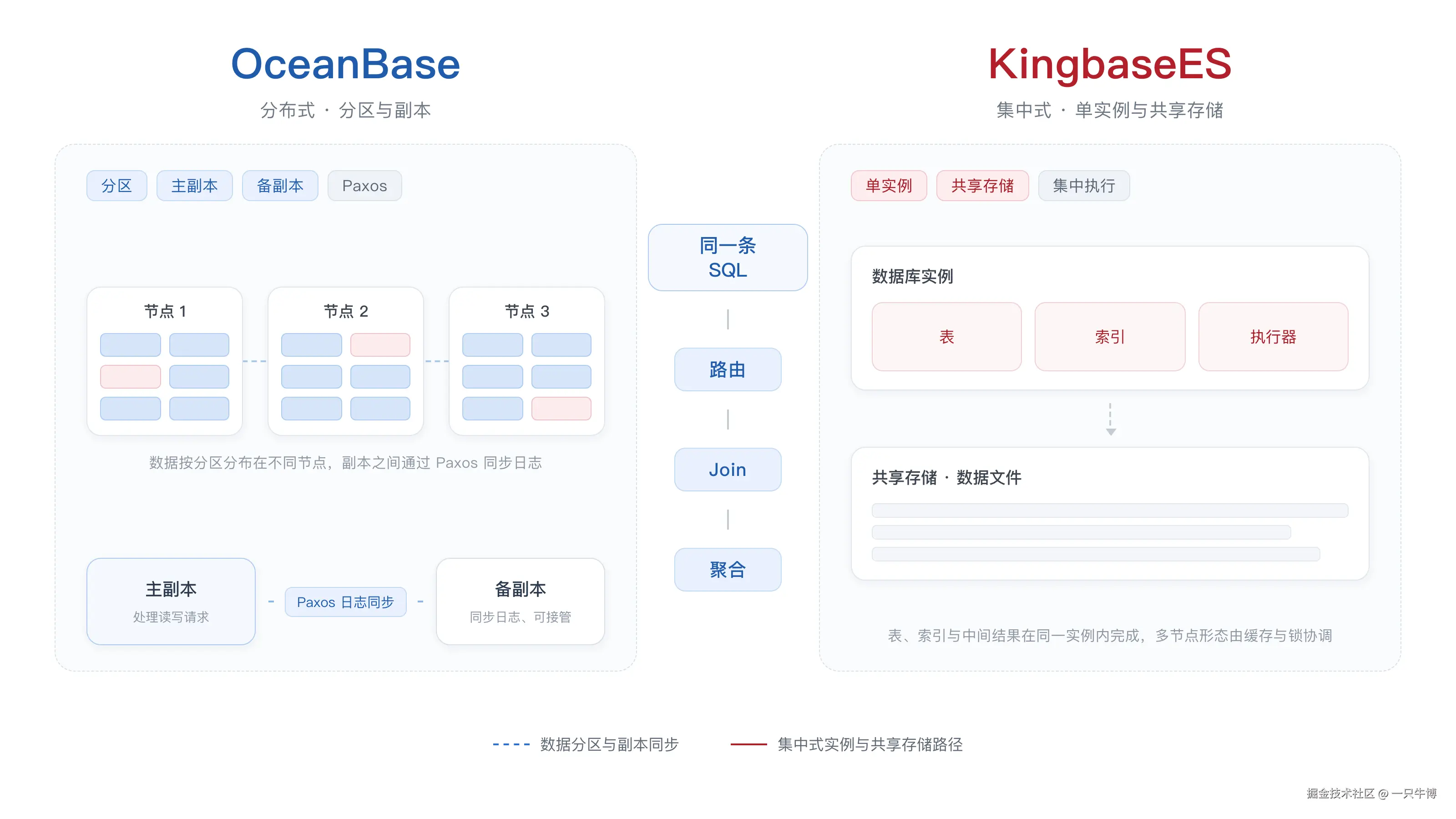Select the 备副本 tag chip
This screenshot has height=819, width=1456.
[x=280, y=185]
